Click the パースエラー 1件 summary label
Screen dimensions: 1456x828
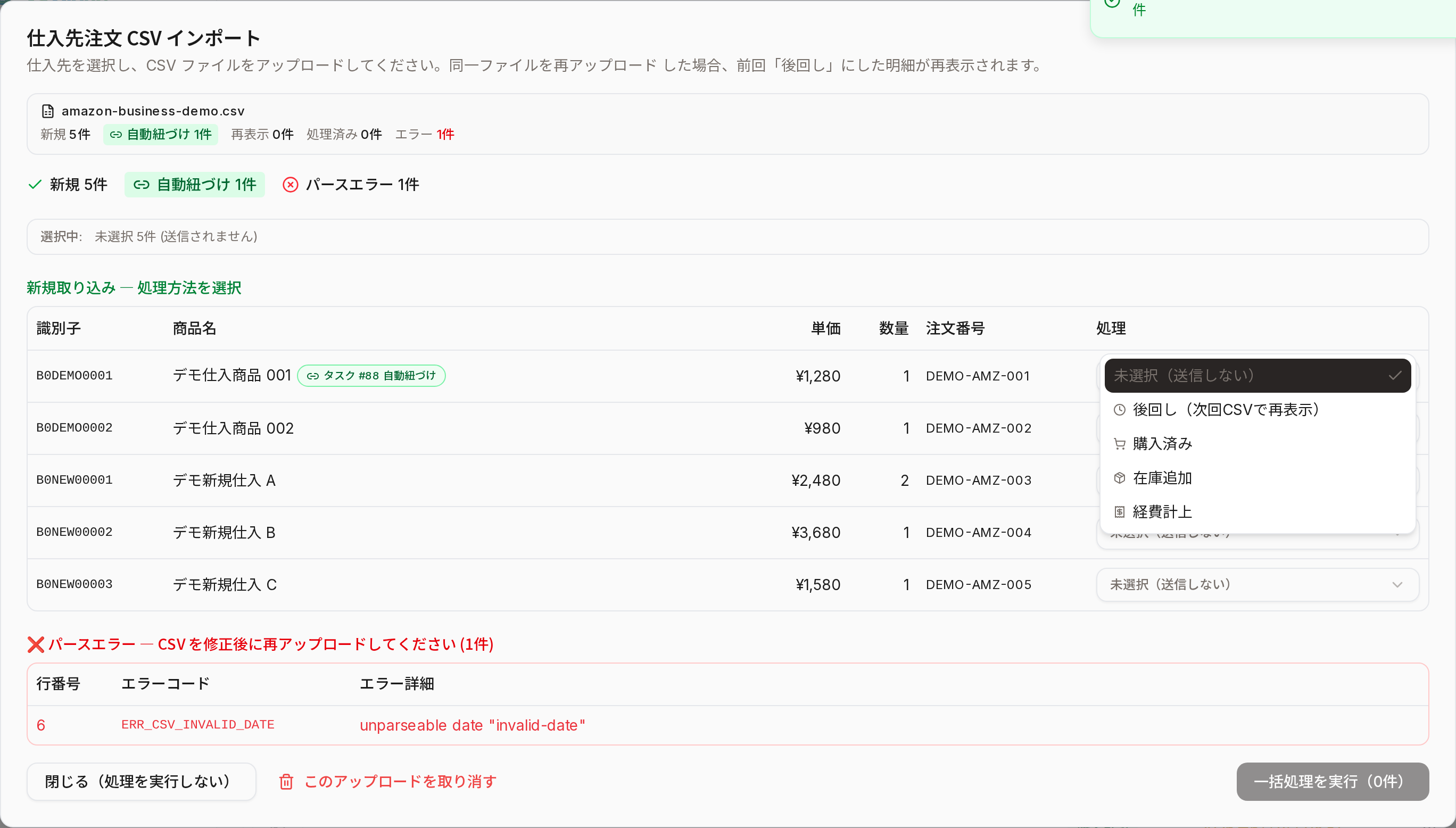click(362, 185)
